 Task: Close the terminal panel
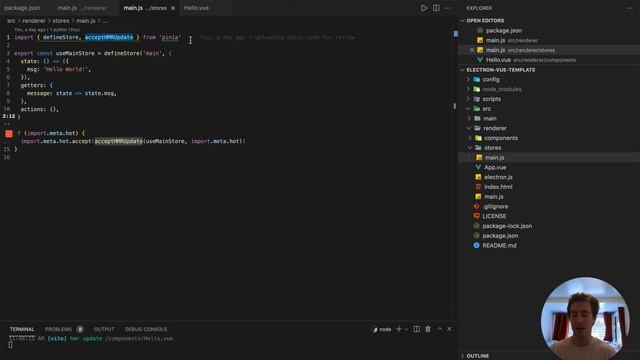pyautogui.click(x=449, y=329)
